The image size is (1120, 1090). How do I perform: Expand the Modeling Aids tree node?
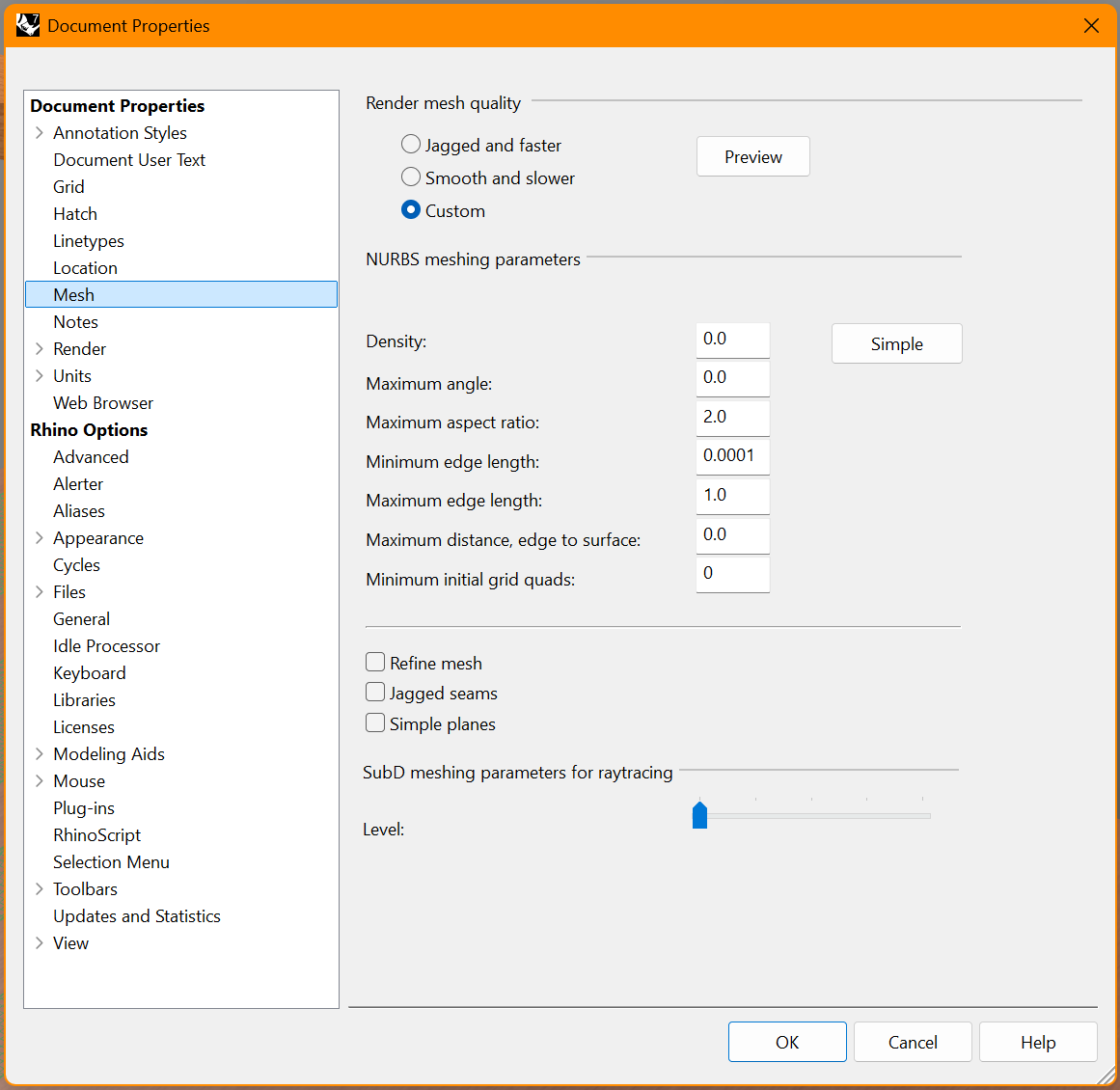pos(40,754)
